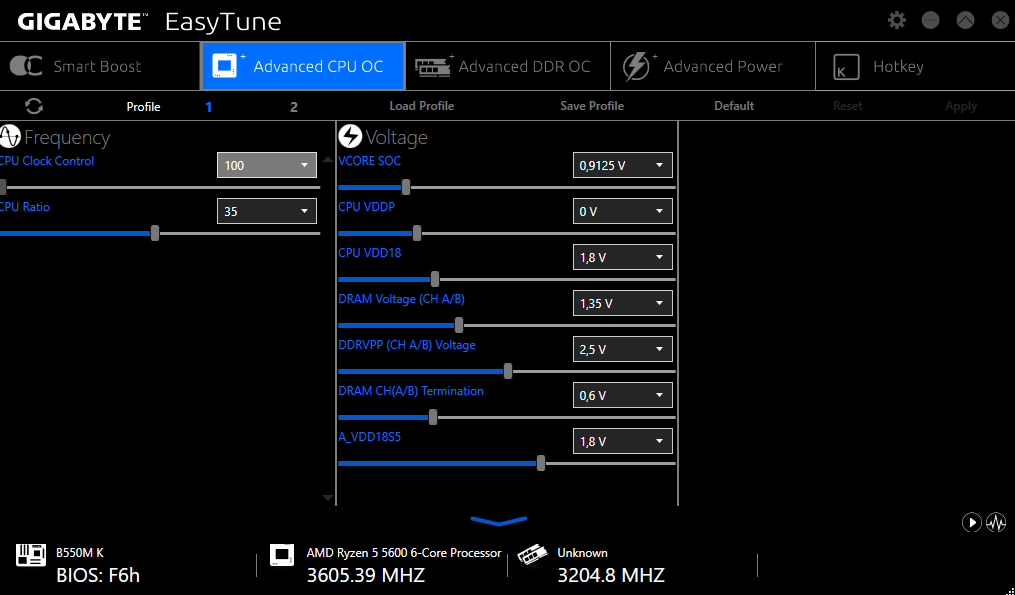Click the 3204.8 MHZ memory speed
1015x595 pixels.
tap(611, 575)
